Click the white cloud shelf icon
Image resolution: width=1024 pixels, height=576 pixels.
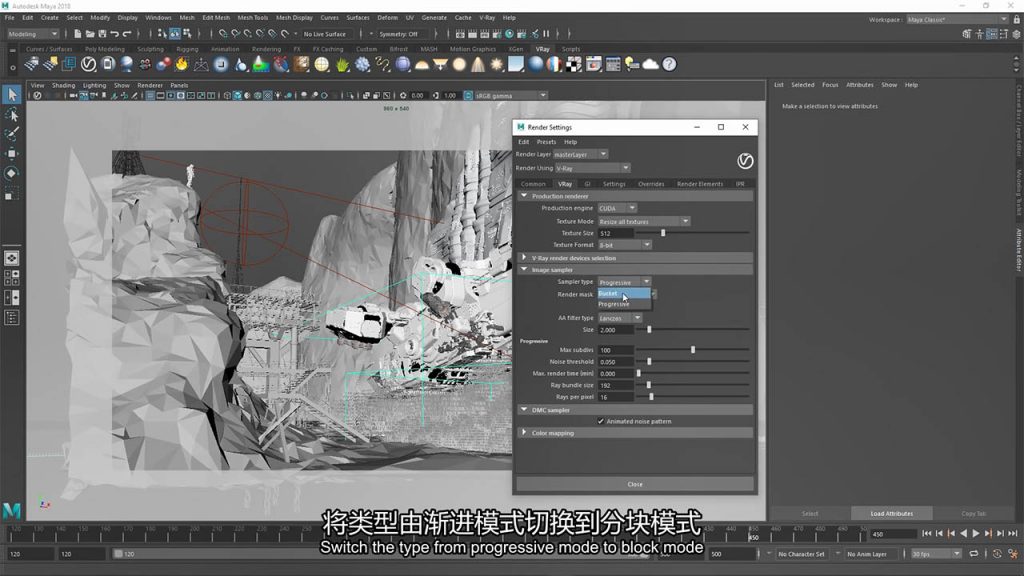(650, 64)
